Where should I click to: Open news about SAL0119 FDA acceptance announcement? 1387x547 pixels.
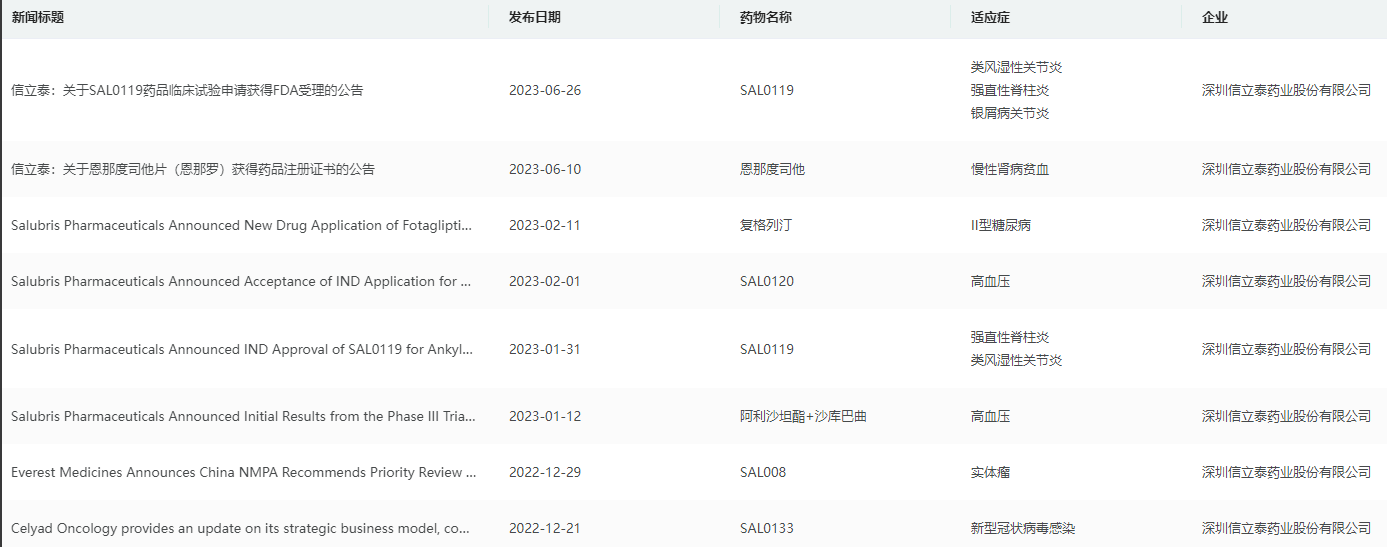tap(187, 90)
